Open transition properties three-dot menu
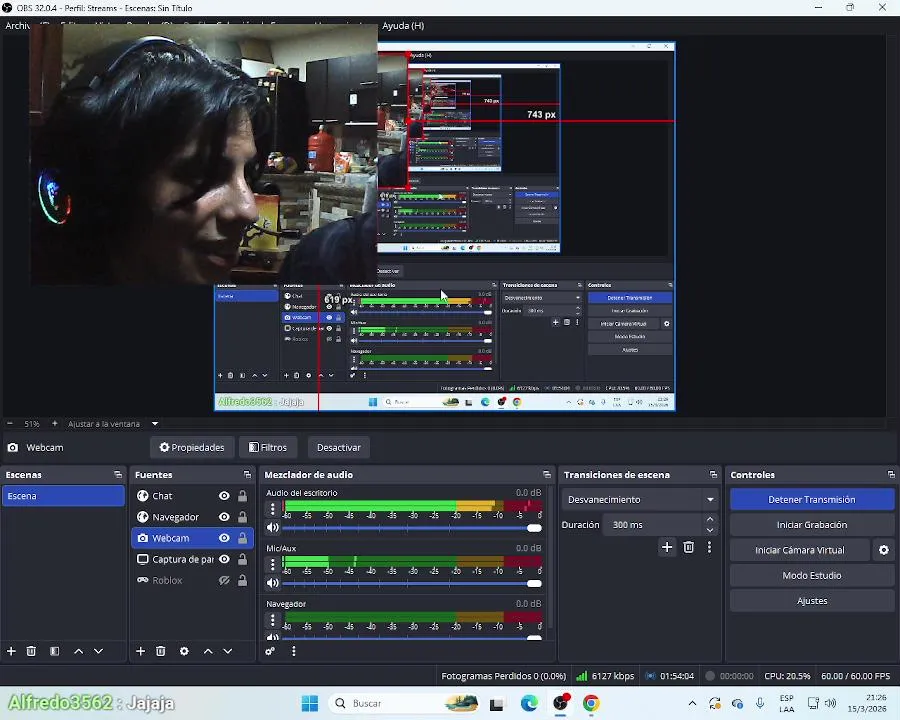The width and height of the screenshot is (900, 720). (x=709, y=547)
